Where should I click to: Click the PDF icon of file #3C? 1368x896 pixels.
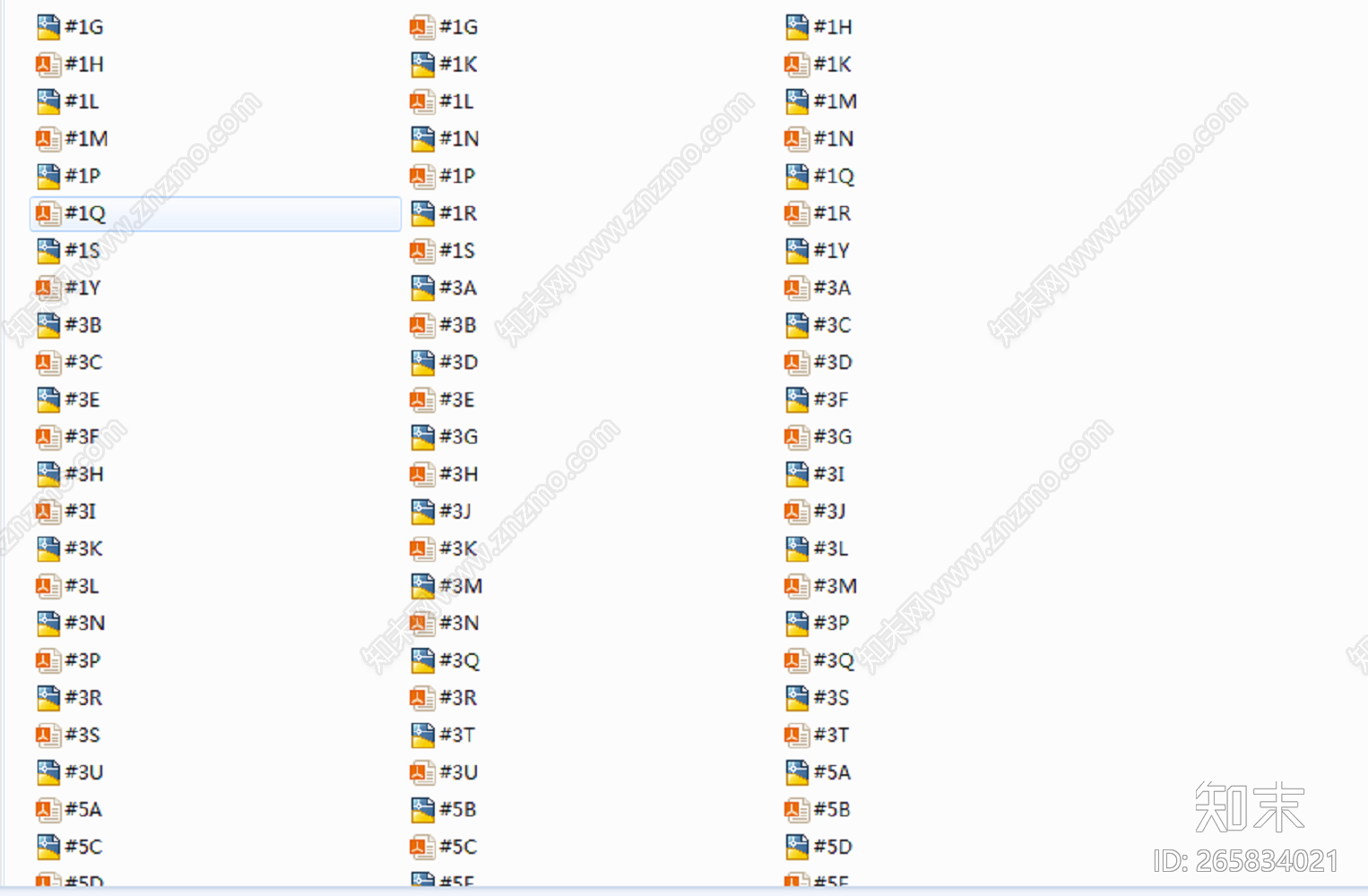(48, 362)
